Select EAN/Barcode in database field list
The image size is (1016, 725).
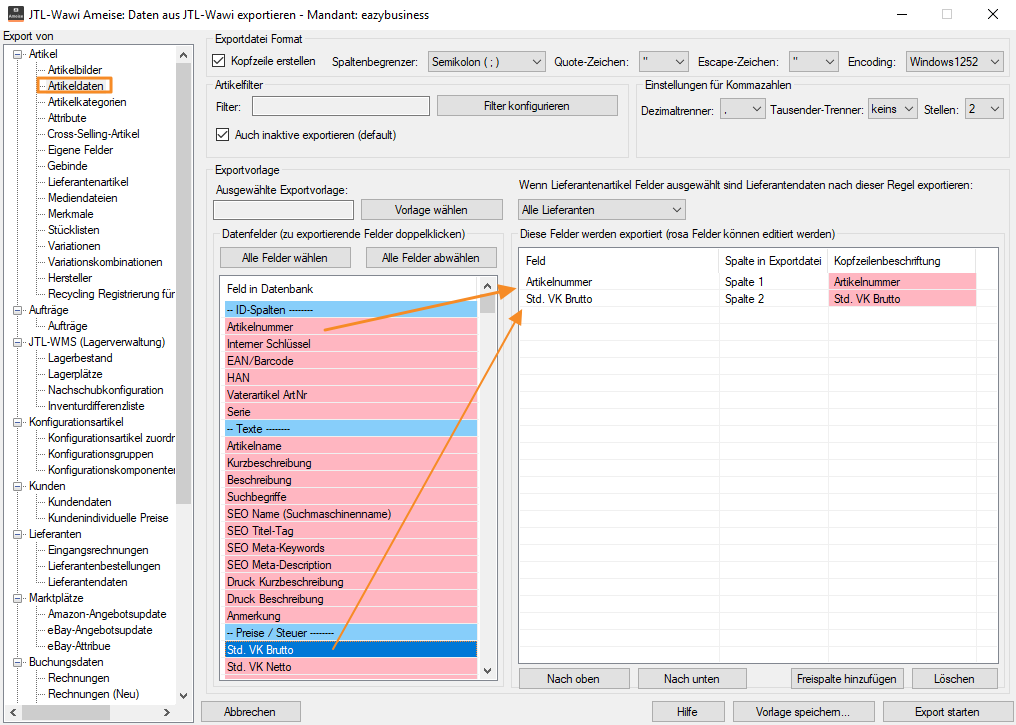pyautogui.click(x=351, y=361)
